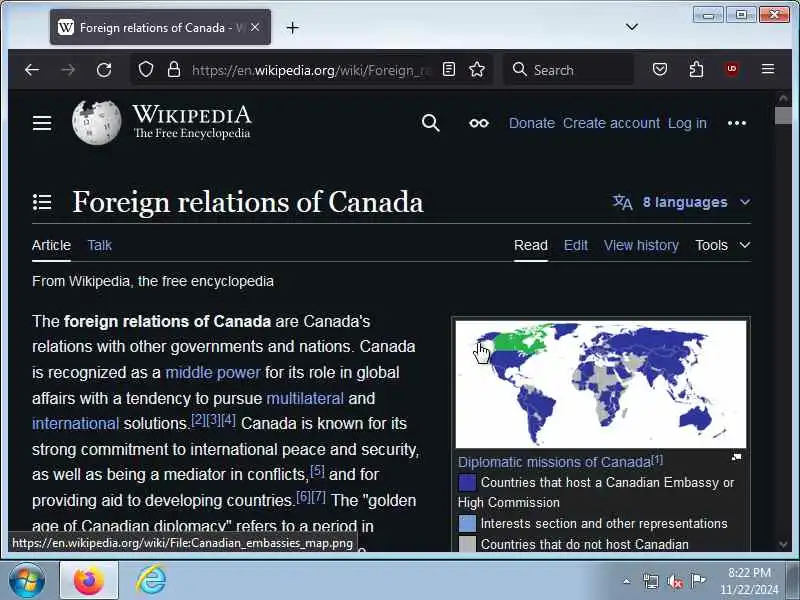Show hidden system tray icons arrow
This screenshot has width=800, height=600.
[626, 581]
